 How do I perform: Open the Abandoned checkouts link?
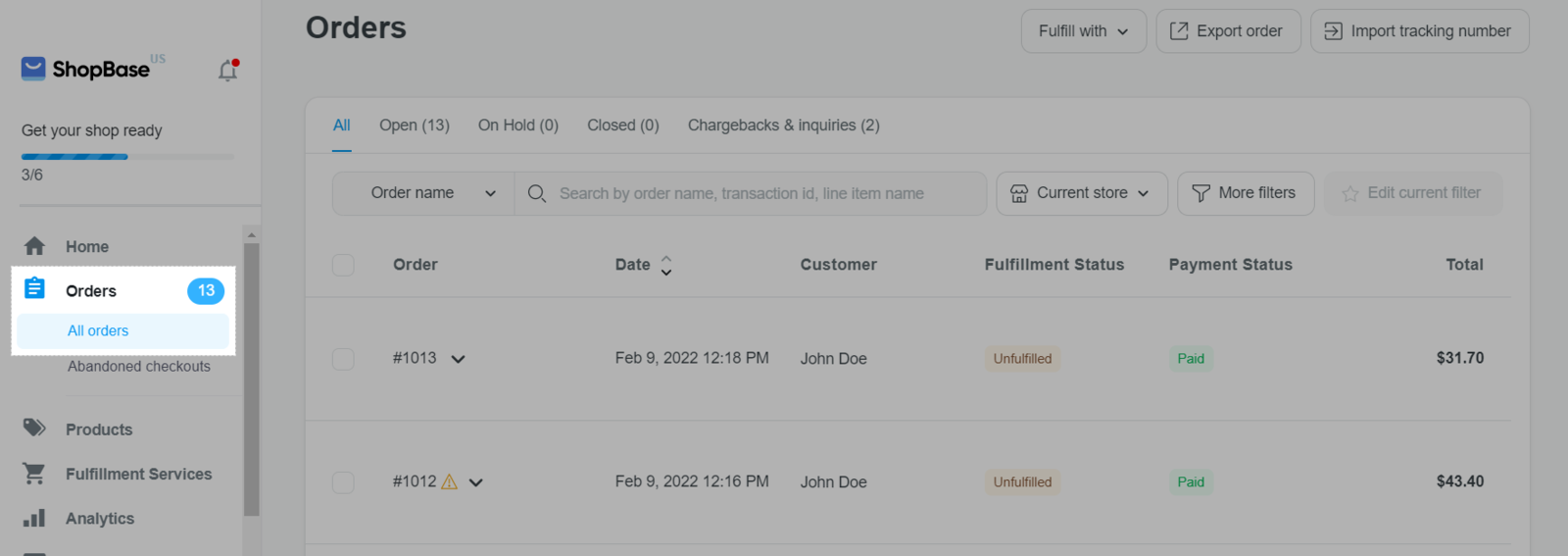tap(138, 366)
